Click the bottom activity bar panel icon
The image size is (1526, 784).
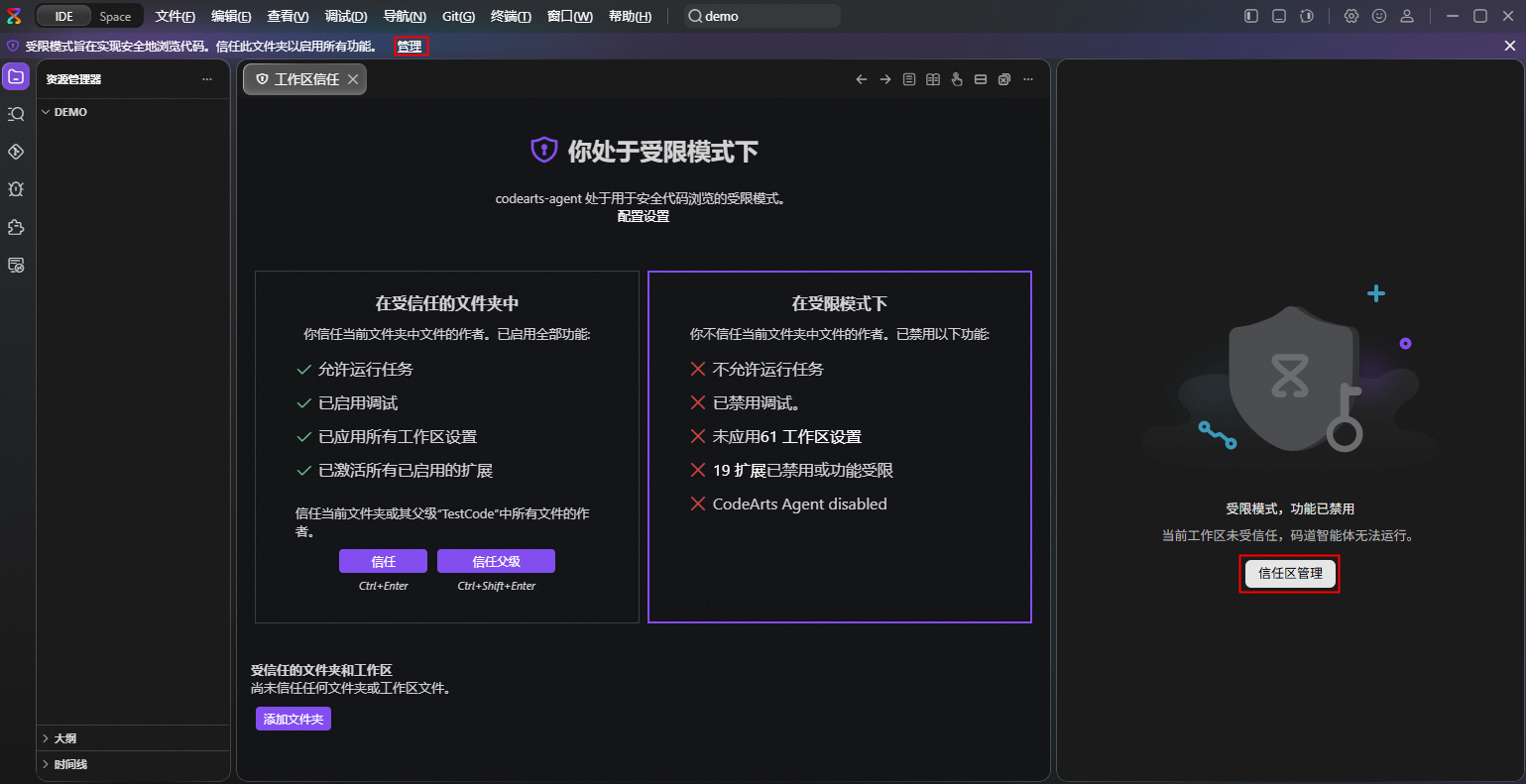[x=16, y=265]
